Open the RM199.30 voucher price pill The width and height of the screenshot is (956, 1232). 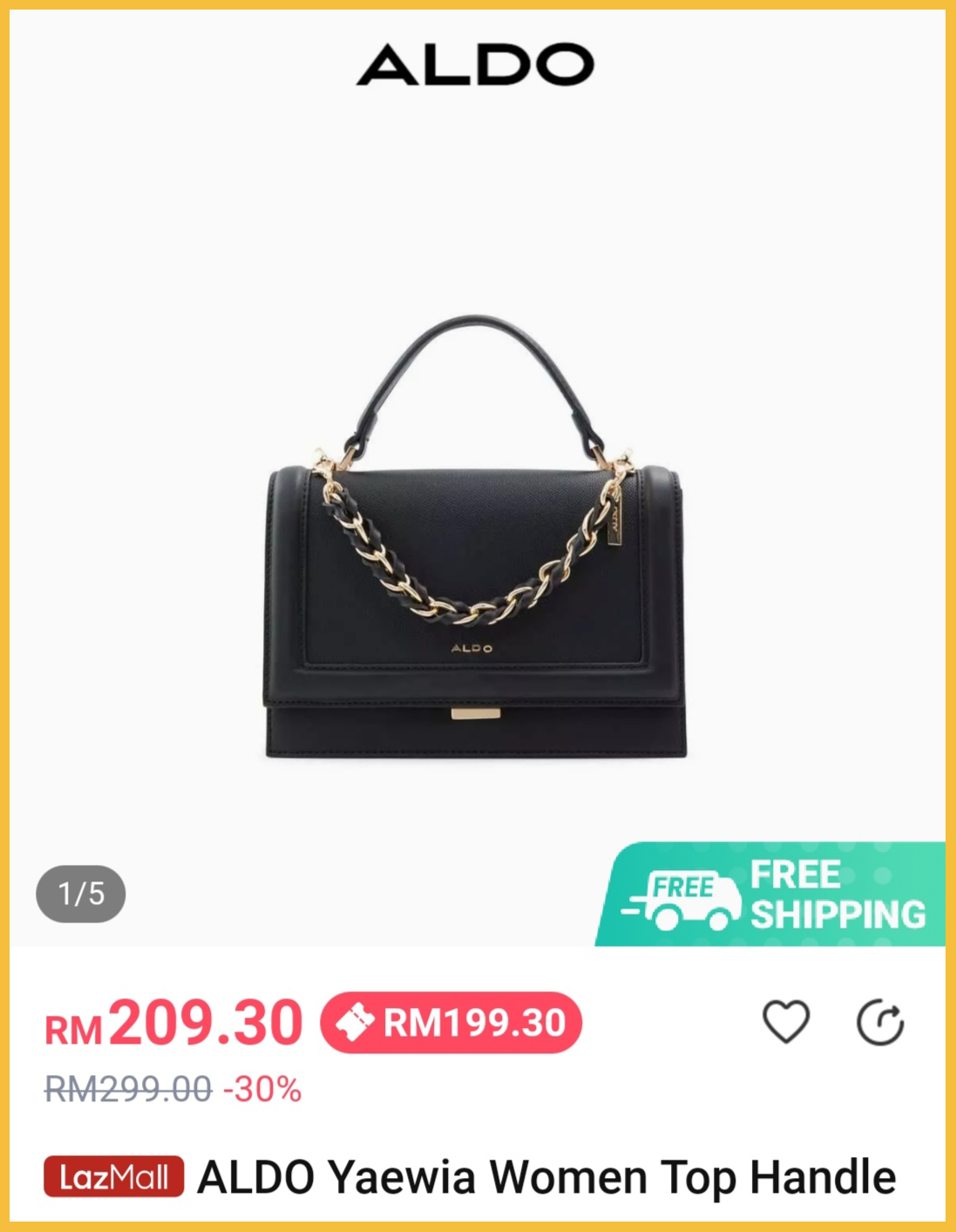point(451,1023)
